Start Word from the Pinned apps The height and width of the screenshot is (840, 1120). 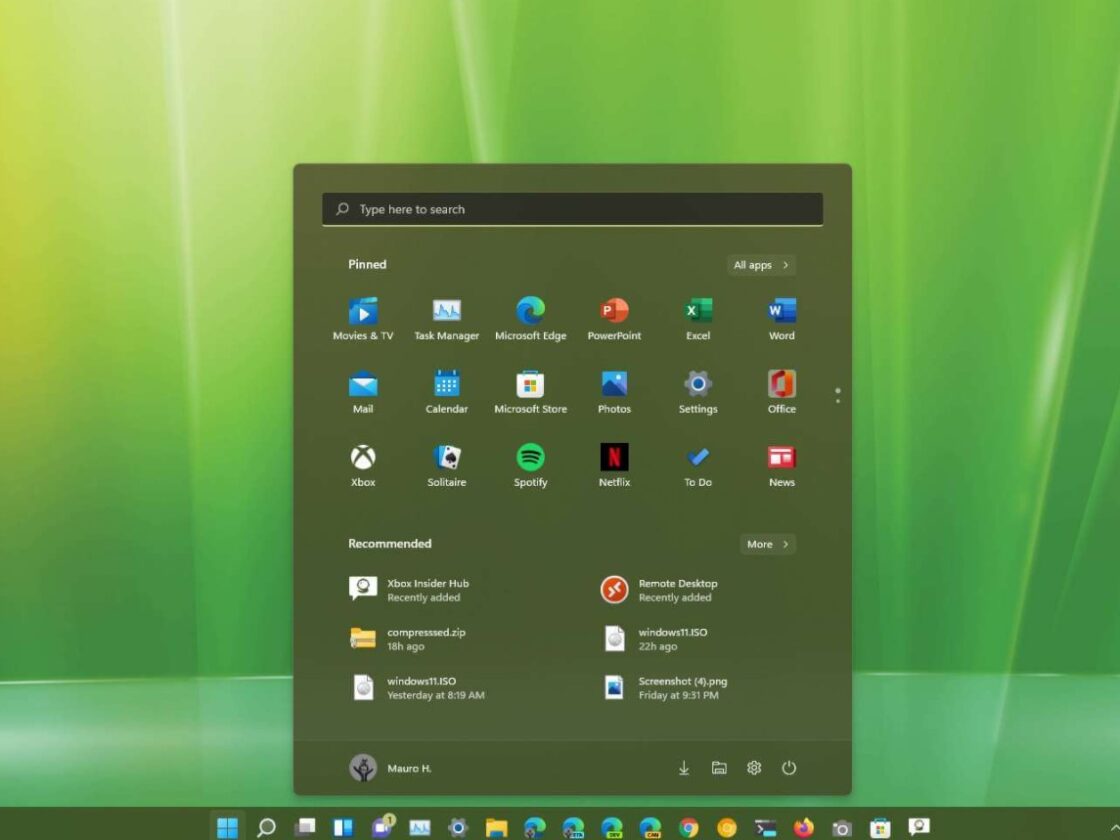(x=781, y=319)
